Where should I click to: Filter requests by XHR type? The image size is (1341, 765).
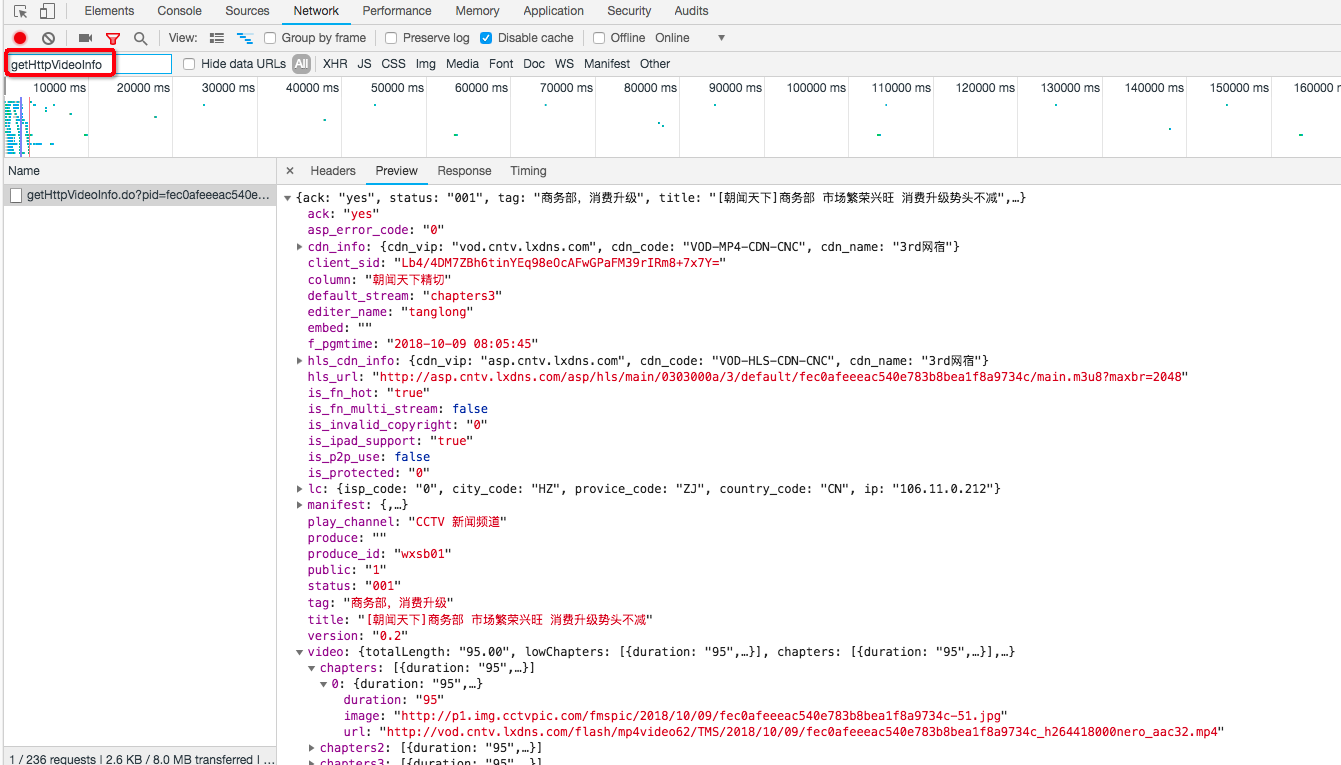(x=335, y=64)
